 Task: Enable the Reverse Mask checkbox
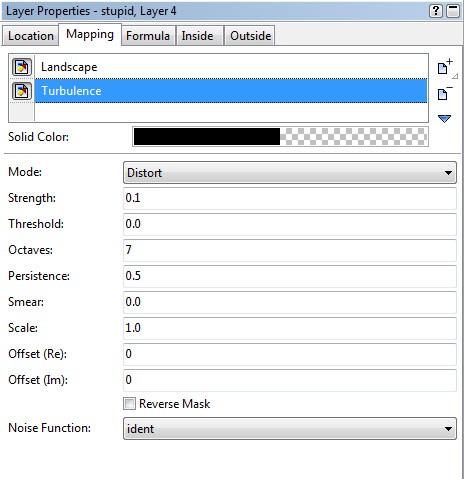click(x=129, y=404)
